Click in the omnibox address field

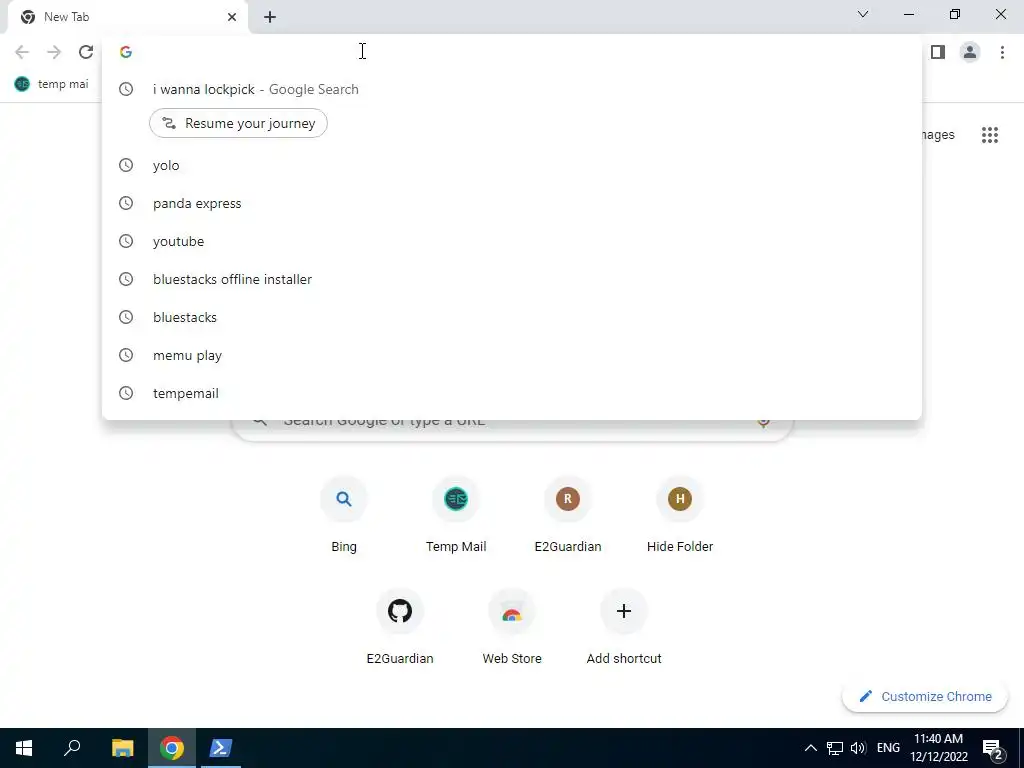511,52
